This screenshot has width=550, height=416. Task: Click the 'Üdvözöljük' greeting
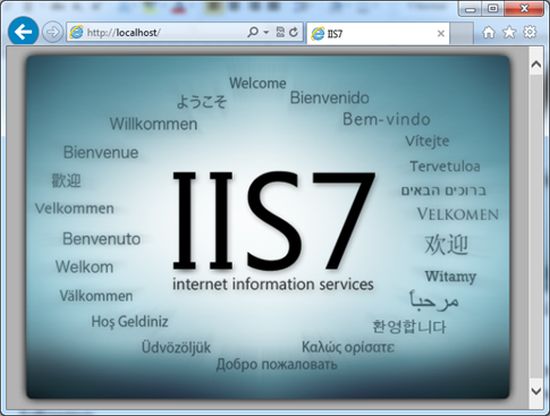[x=176, y=347]
